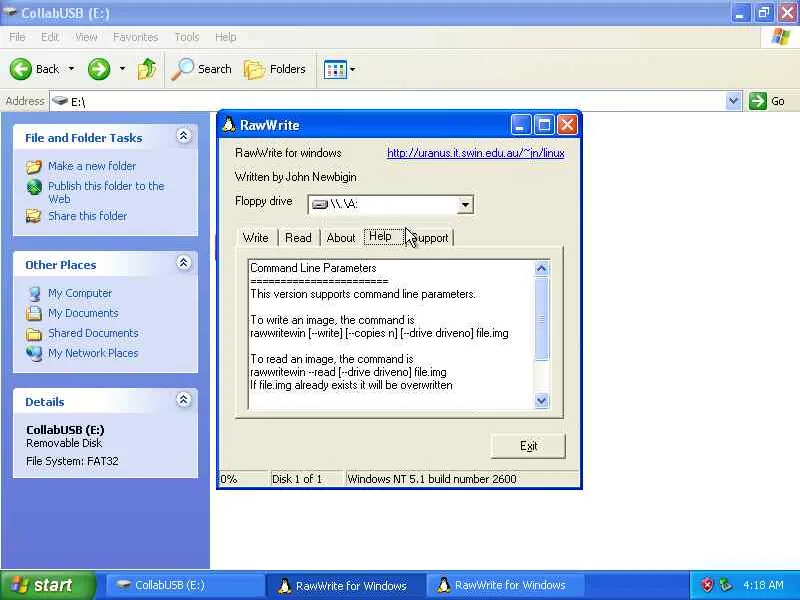Click the help text scrollbar down arrow

542,401
